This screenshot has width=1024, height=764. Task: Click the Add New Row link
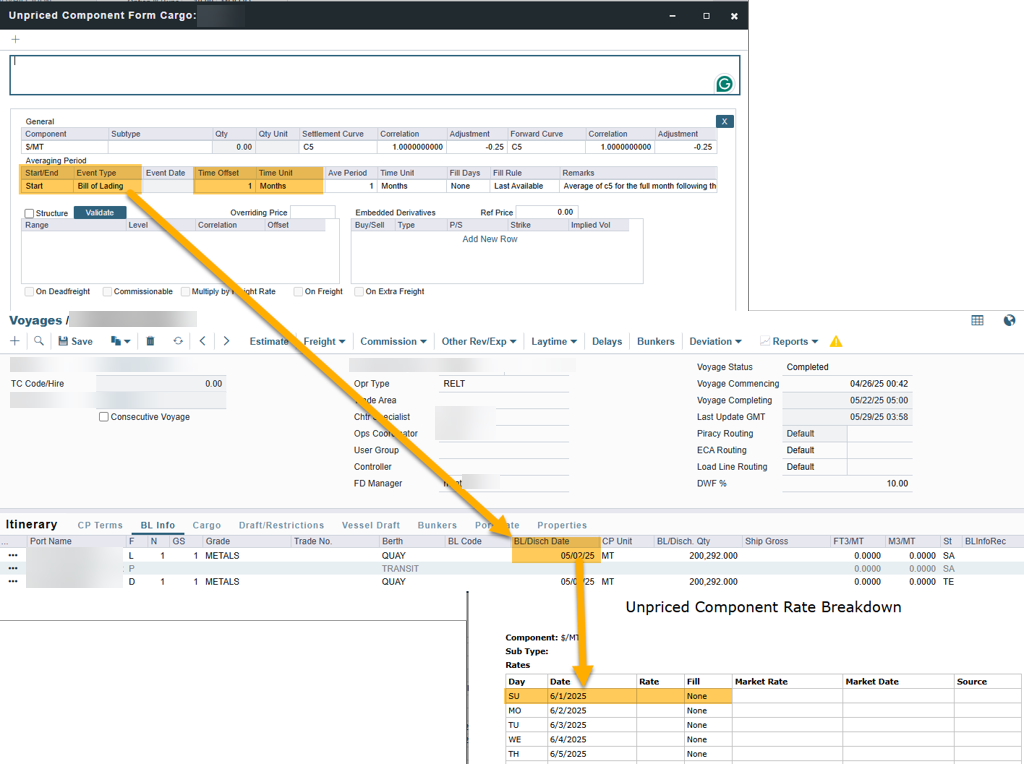[490, 239]
